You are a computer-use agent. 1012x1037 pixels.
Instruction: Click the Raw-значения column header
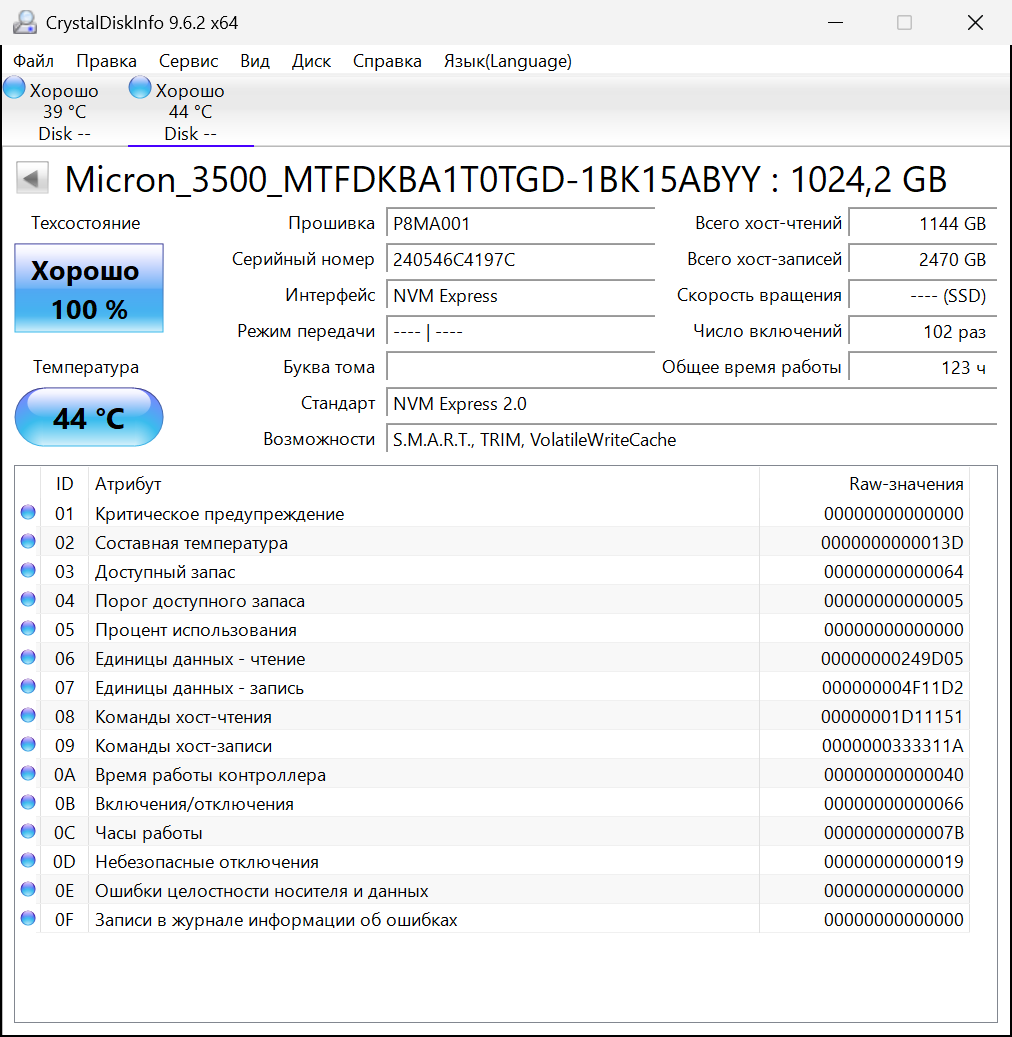click(x=864, y=484)
